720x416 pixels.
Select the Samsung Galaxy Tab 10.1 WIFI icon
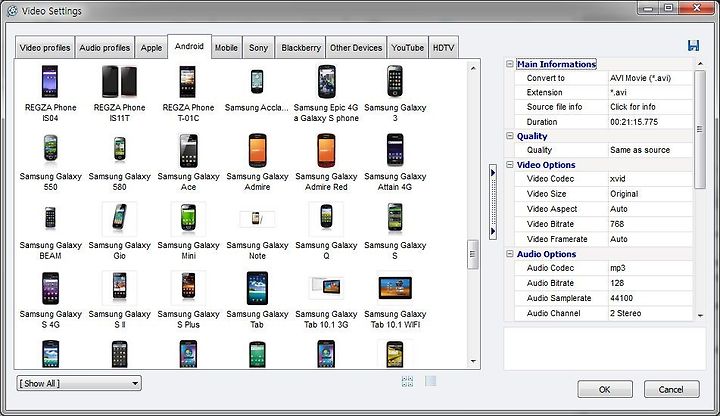click(395, 288)
